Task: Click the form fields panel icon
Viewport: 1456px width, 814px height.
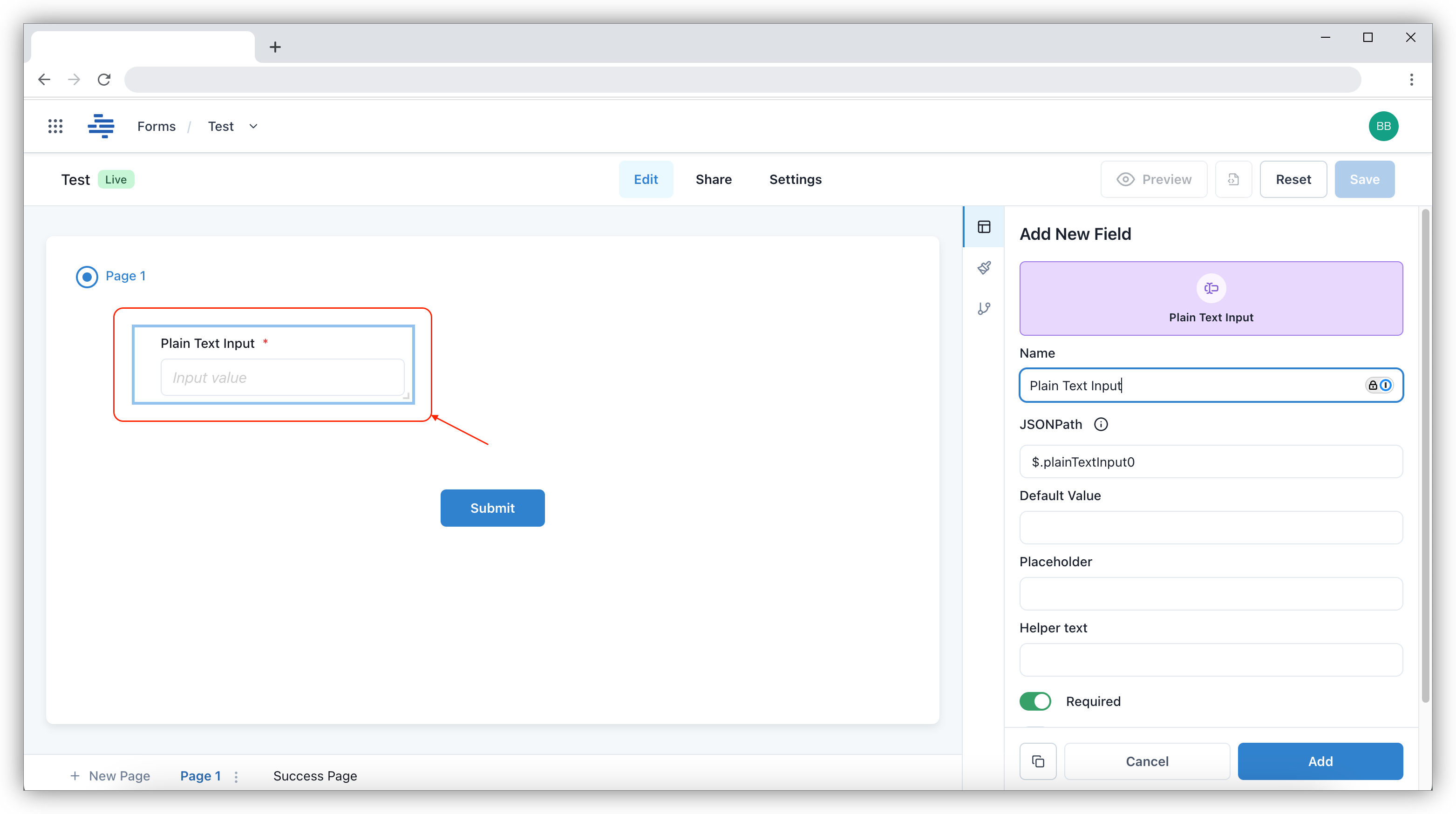Action: [985, 227]
